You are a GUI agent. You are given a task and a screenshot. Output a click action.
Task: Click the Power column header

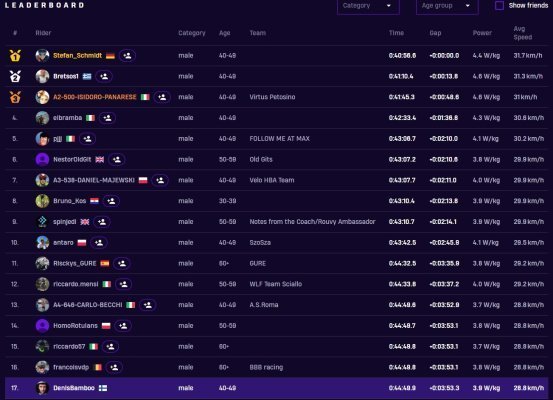(x=482, y=33)
